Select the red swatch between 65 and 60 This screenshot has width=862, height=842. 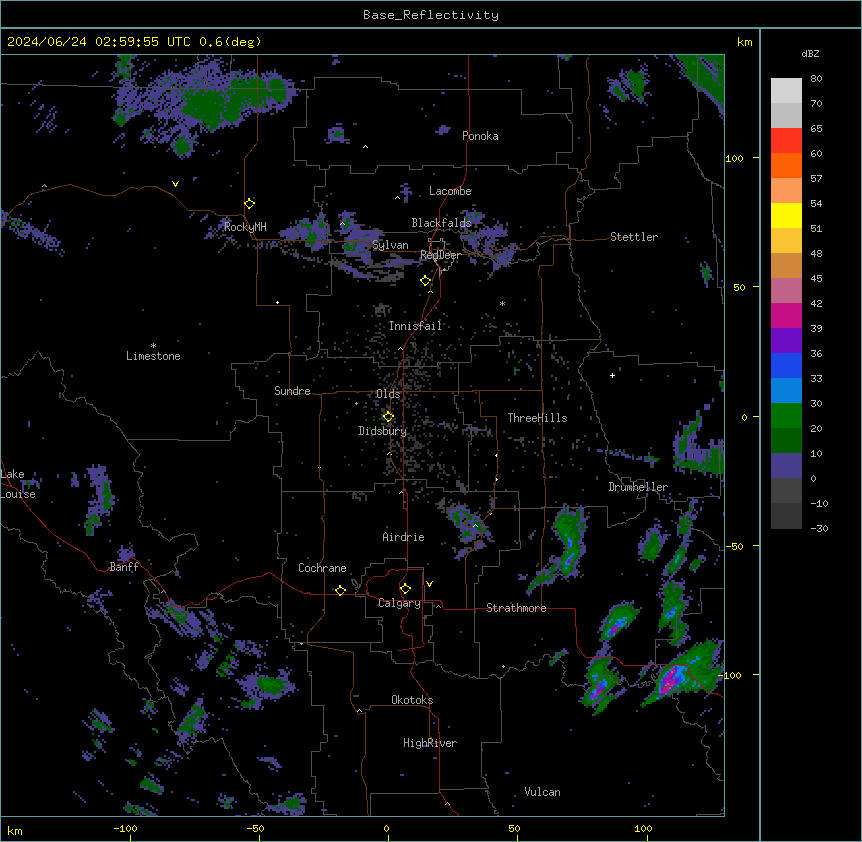[x=786, y=140]
